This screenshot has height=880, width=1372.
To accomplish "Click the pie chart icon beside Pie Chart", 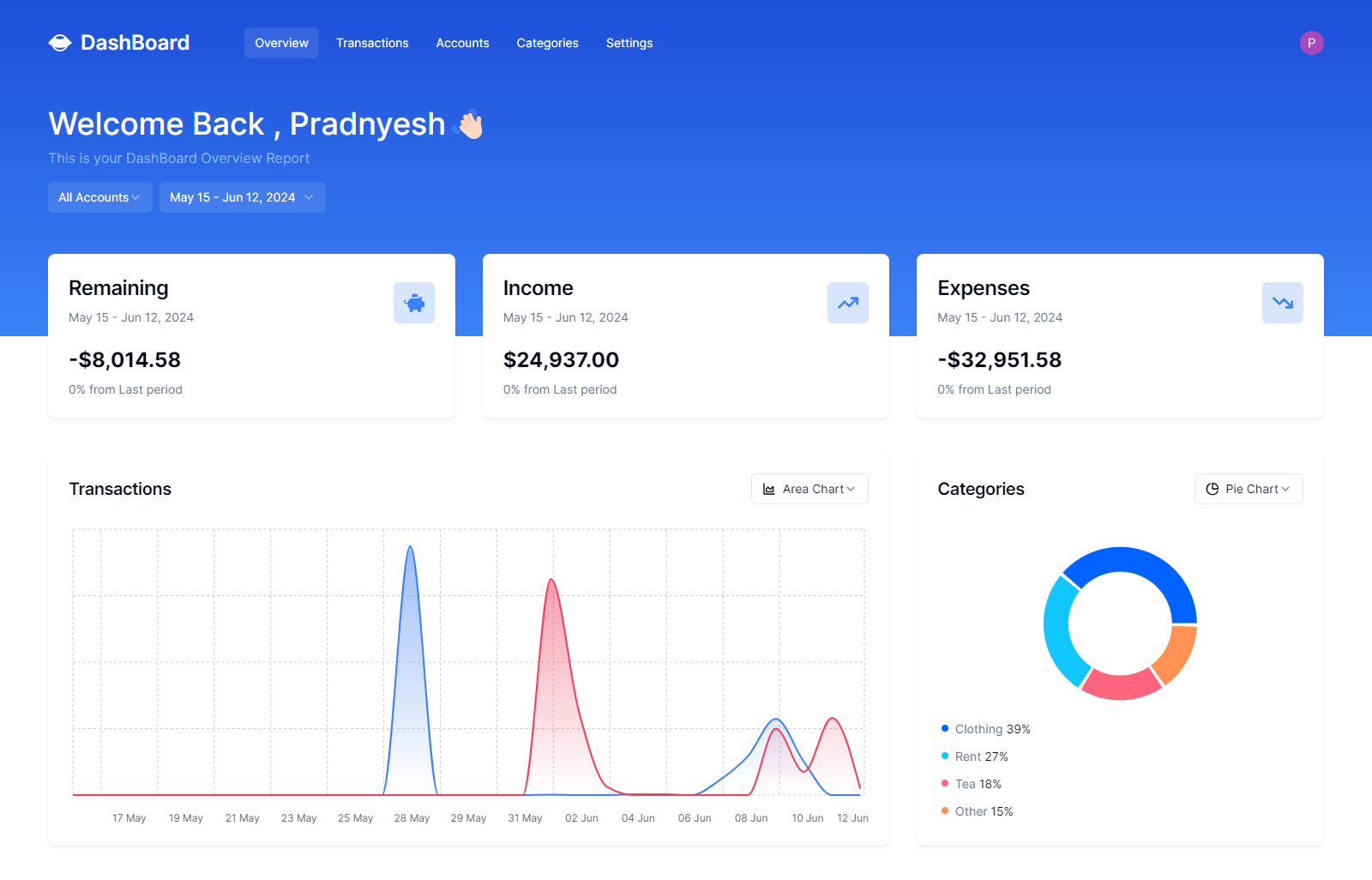I will (x=1213, y=489).
